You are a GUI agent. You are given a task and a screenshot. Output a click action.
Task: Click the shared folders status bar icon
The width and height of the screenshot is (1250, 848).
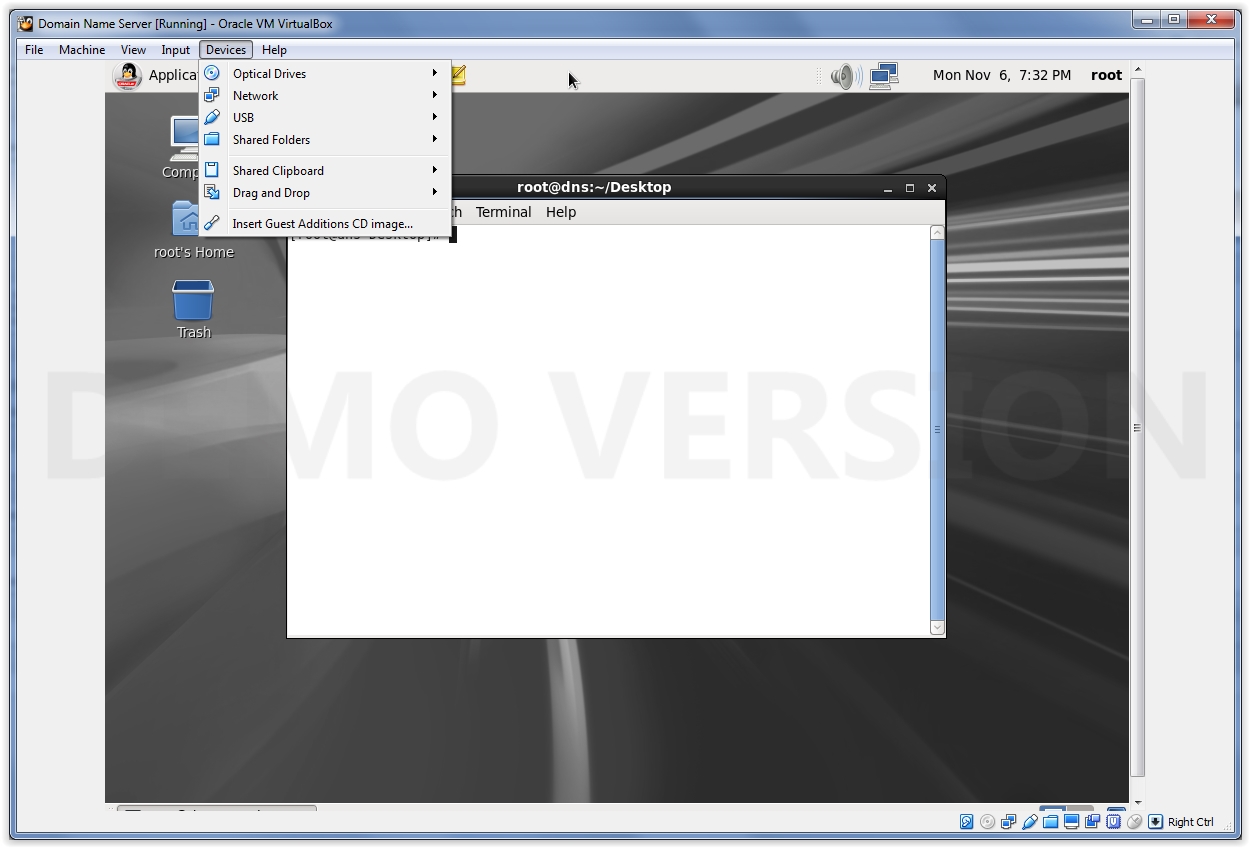[1052, 821]
